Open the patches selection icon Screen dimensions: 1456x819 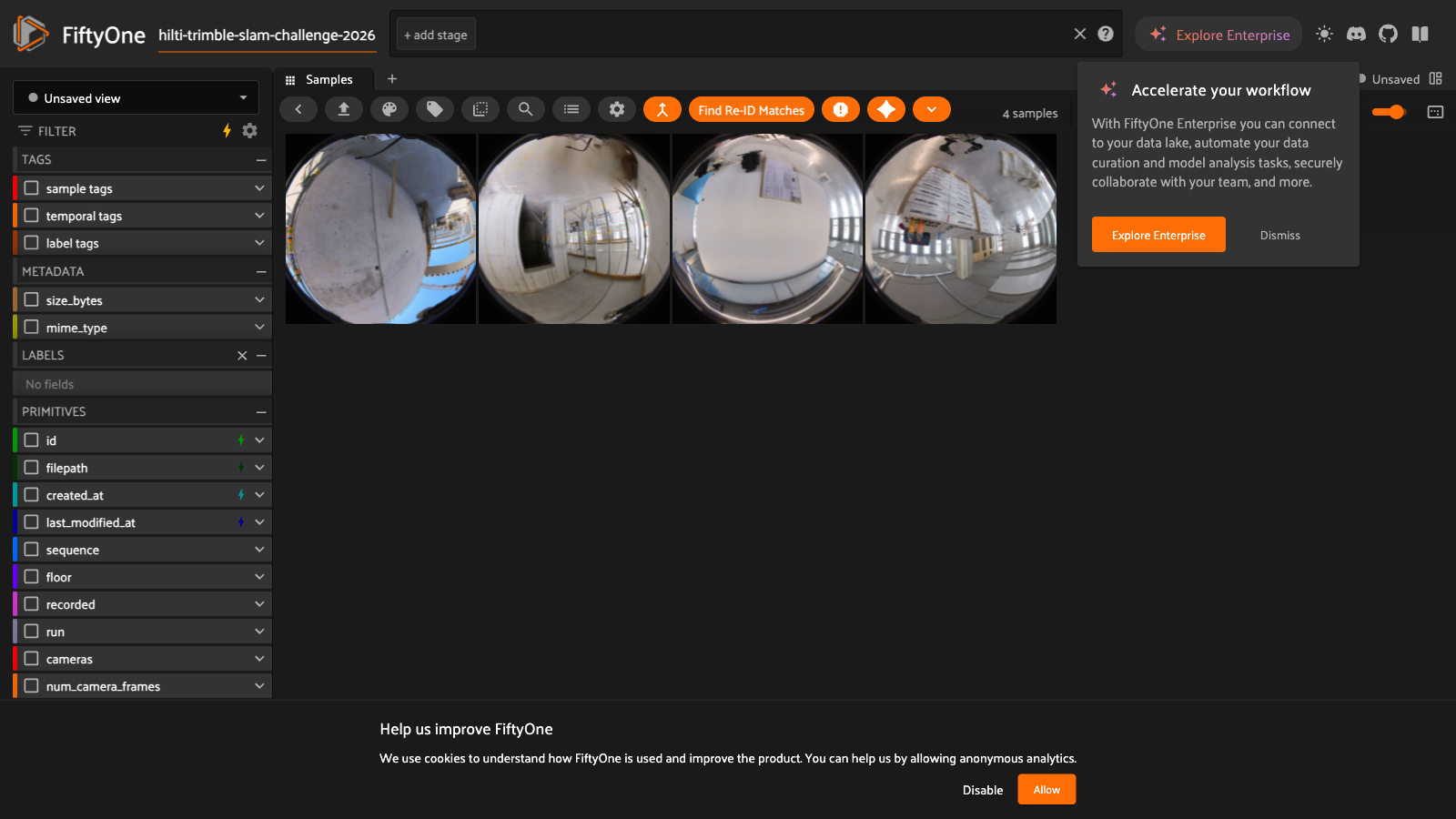click(x=480, y=109)
